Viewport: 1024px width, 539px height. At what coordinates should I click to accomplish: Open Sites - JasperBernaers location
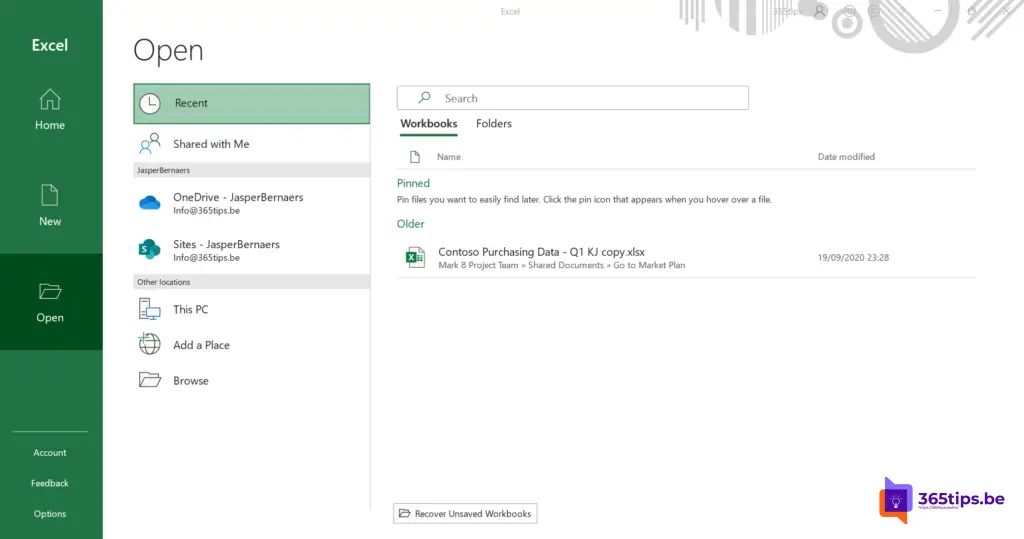coord(251,250)
